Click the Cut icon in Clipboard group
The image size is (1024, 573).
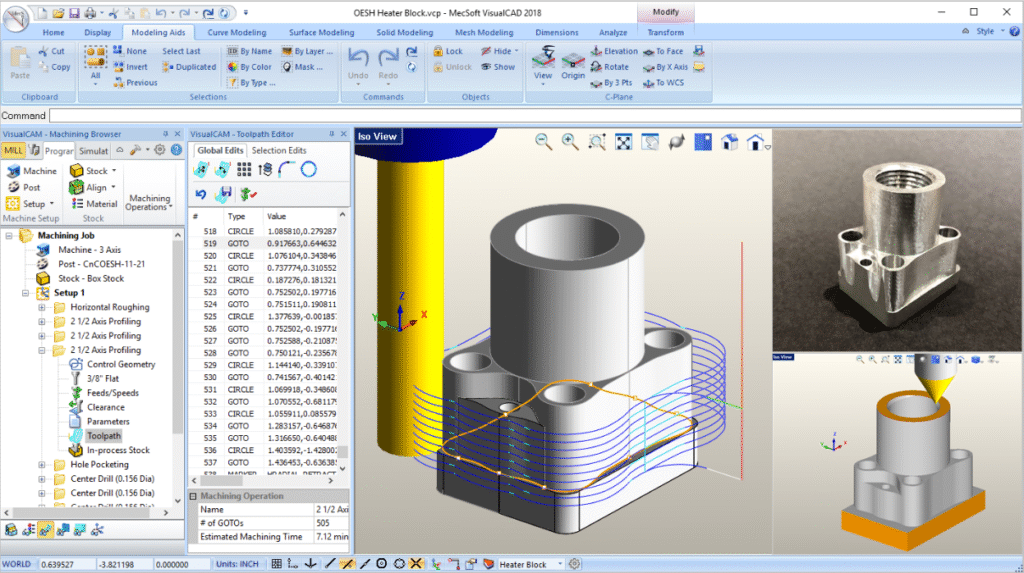[44, 51]
